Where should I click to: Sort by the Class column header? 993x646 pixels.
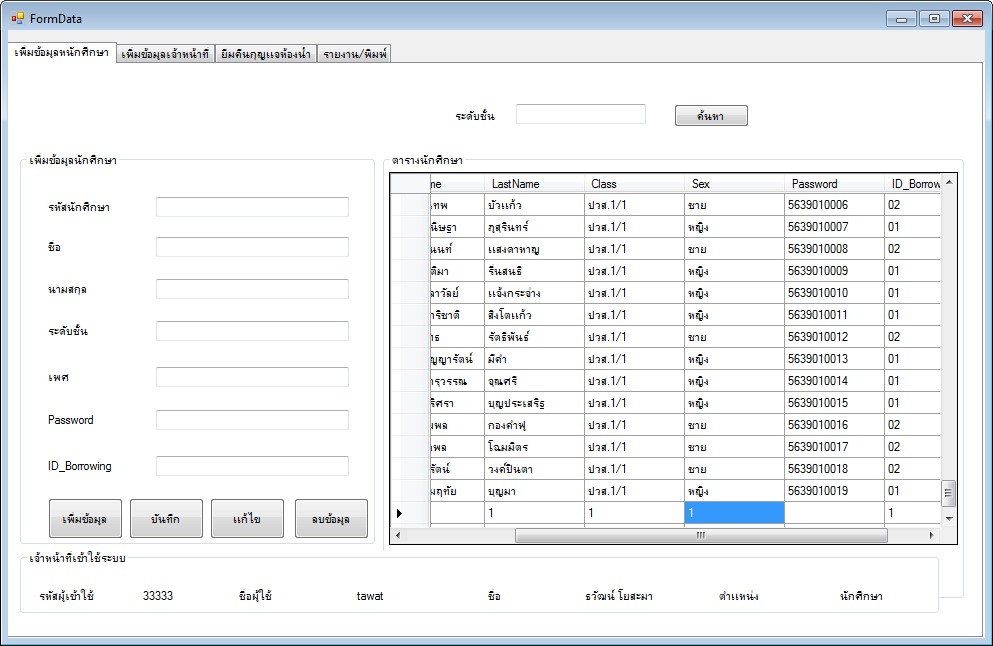pyautogui.click(x=635, y=184)
